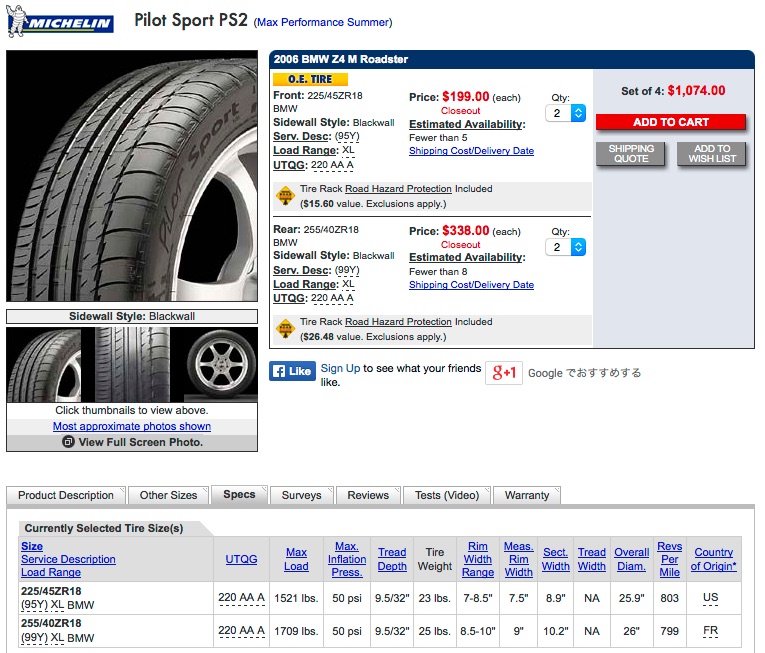This screenshot has height=653, width=765.
Task: Click rear tire Road Hazard Protection link
Action: point(398,322)
